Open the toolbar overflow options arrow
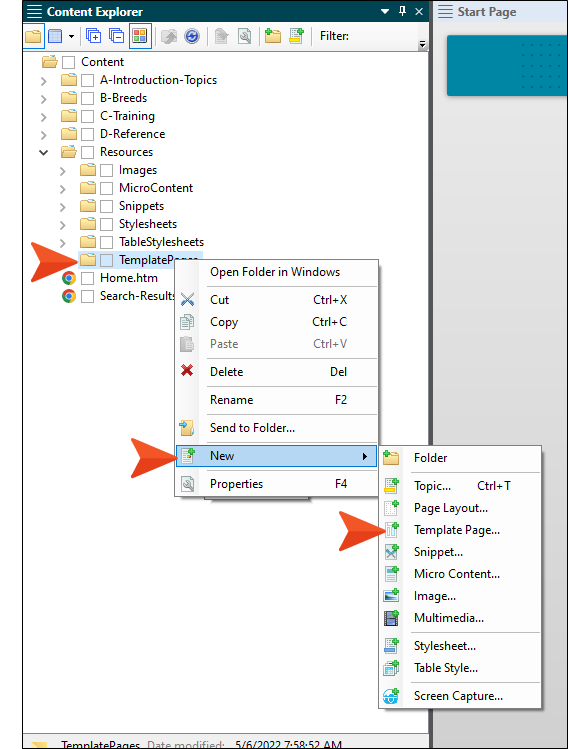The height and width of the screenshot is (749, 568). coord(422,44)
